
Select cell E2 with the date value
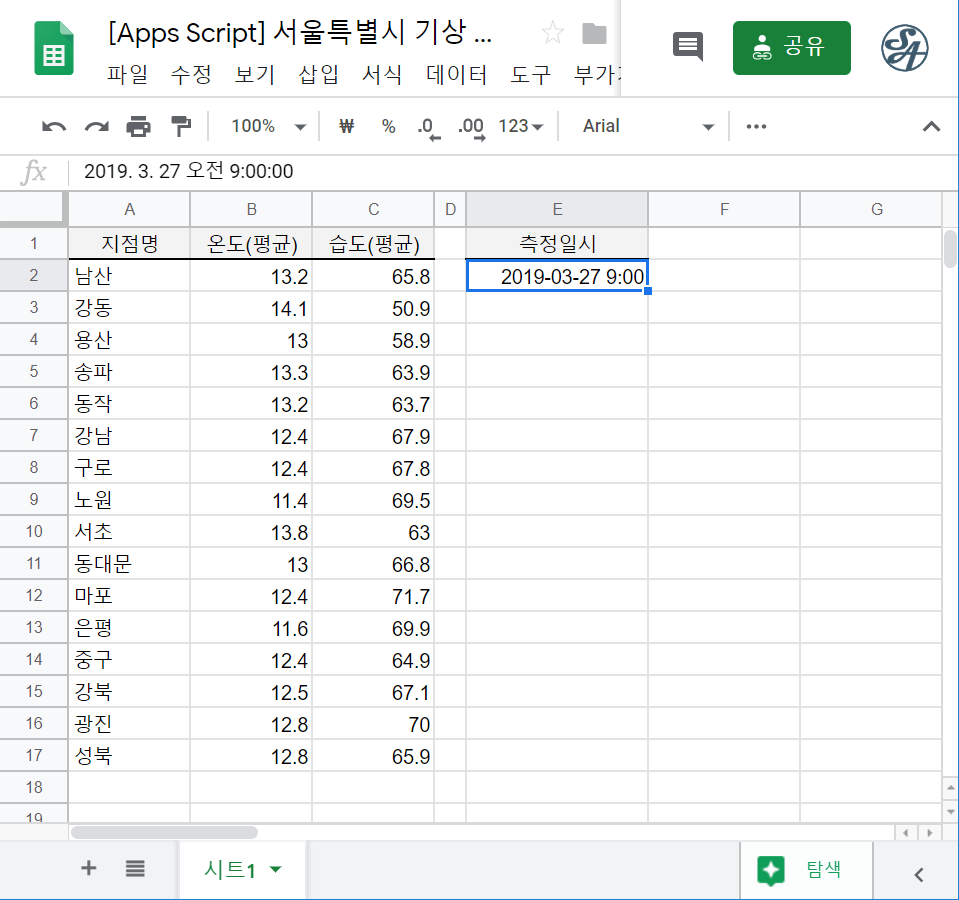[x=557, y=276]
